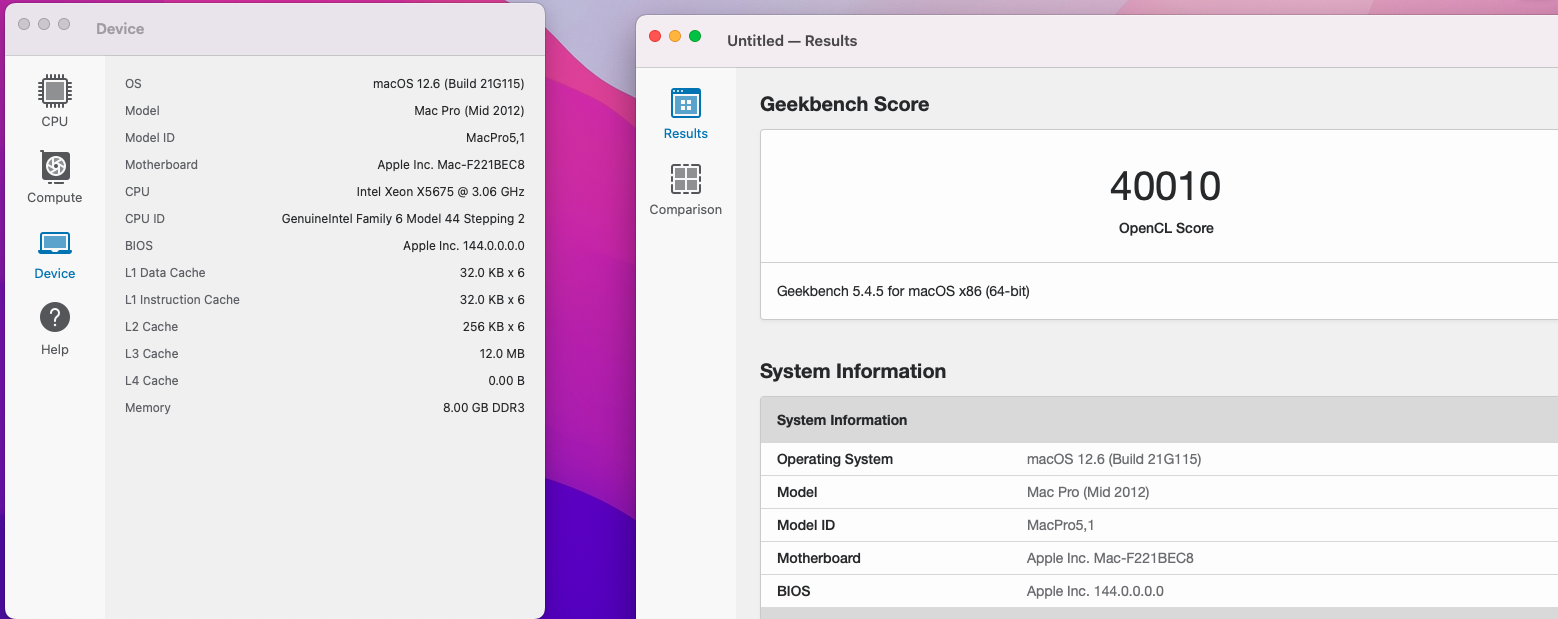The width and height of the screenshot is (1558, 619).
Task: Click the System Information table header
Action: pos(1159,420)
